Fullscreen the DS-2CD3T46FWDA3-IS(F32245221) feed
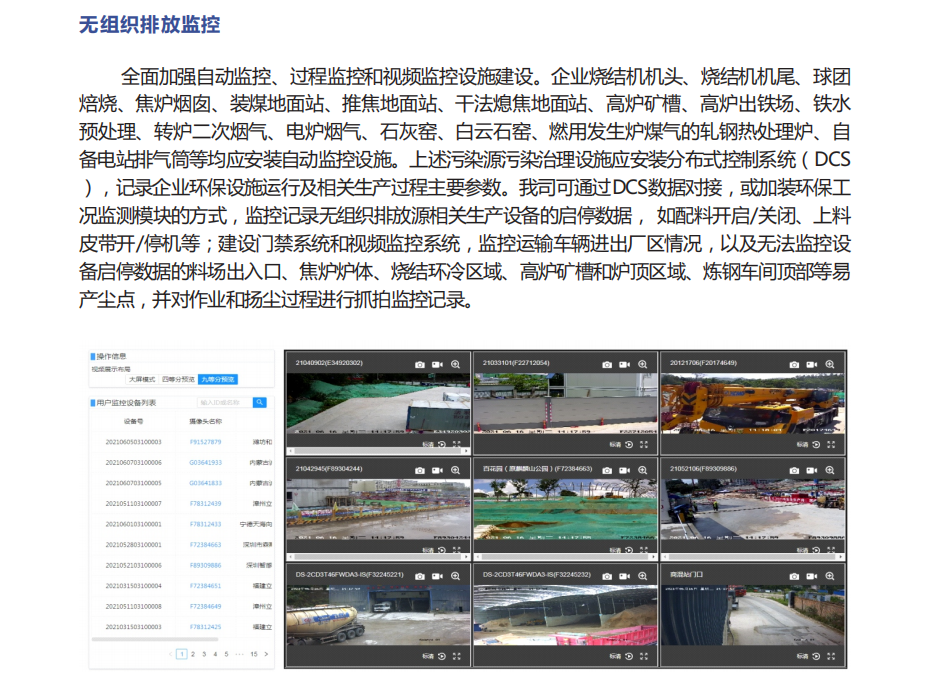The width and height of the screenshot is (930, 700). click(x=457, y=656)
